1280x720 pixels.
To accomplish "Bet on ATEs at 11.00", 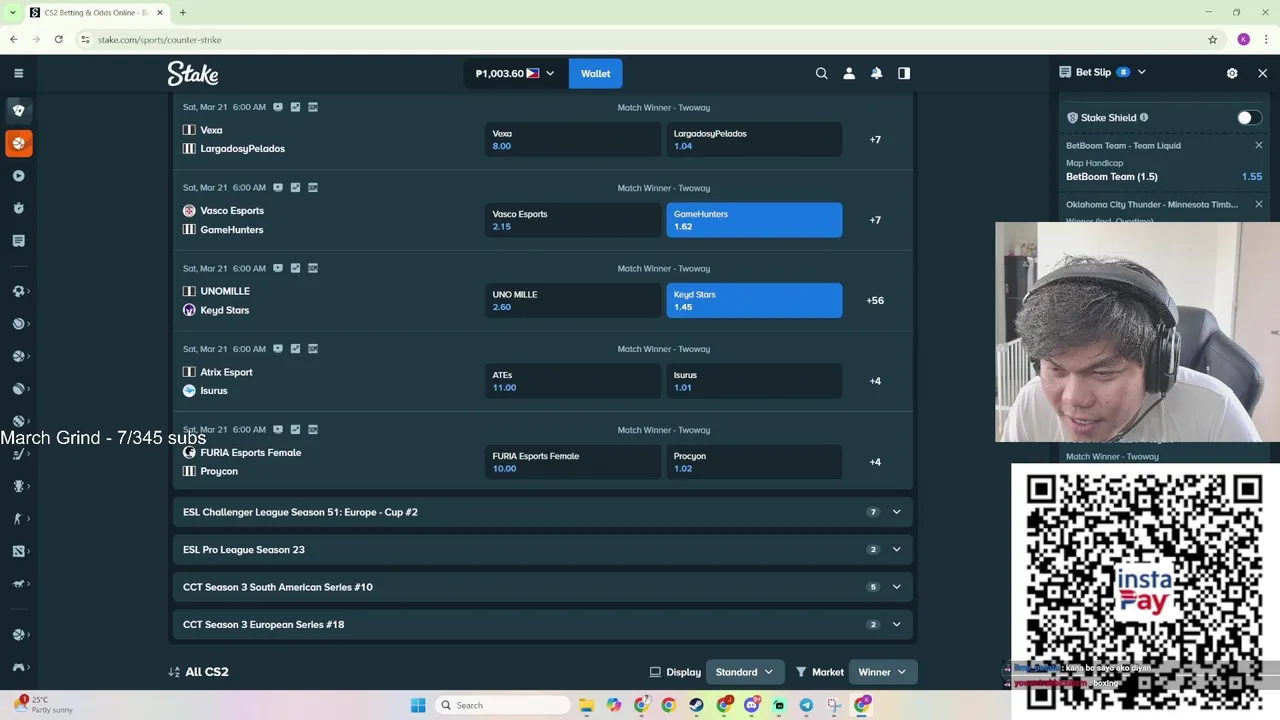I will [573, 381].
